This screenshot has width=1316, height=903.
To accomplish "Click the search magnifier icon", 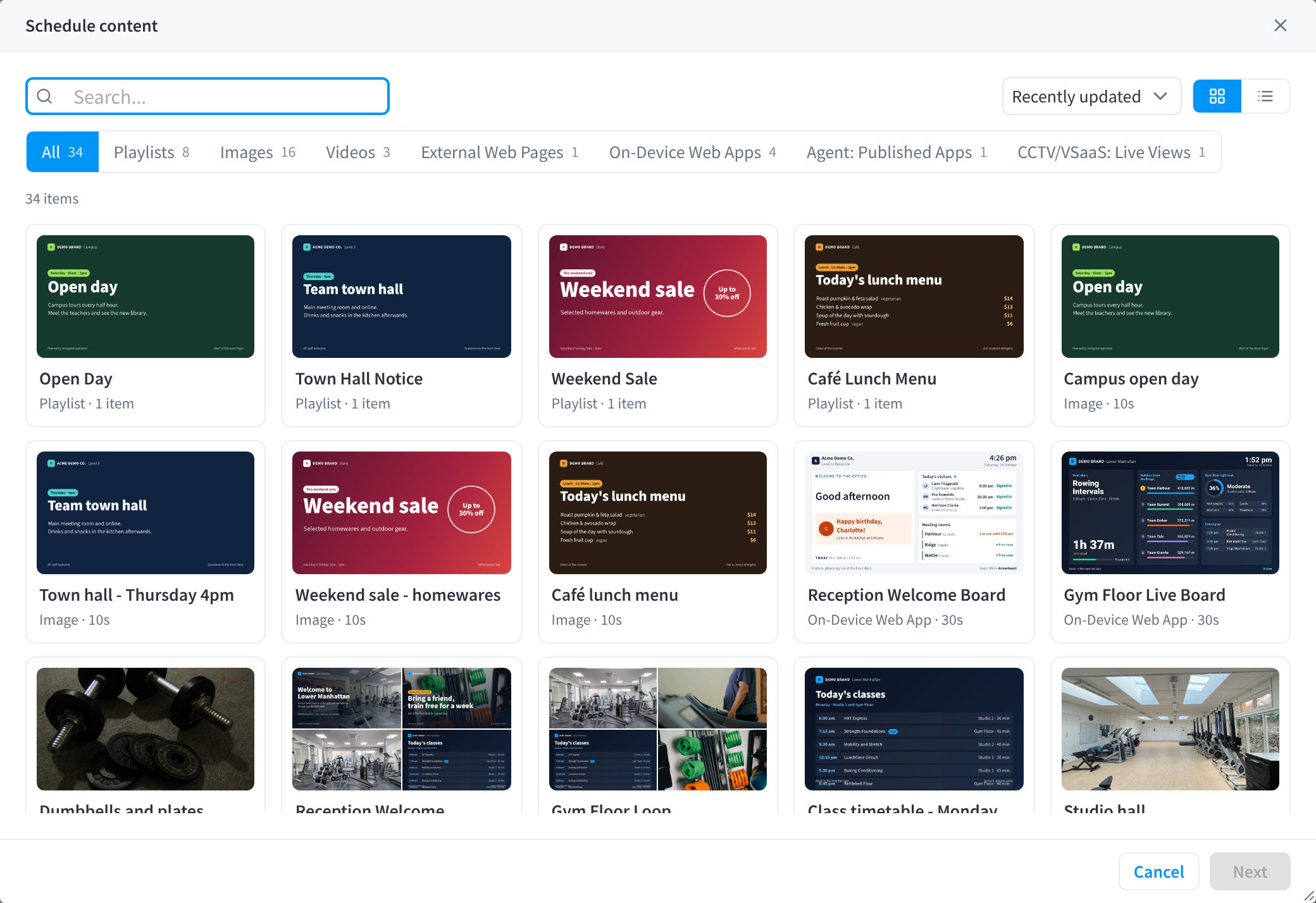I will coord(45,96).
